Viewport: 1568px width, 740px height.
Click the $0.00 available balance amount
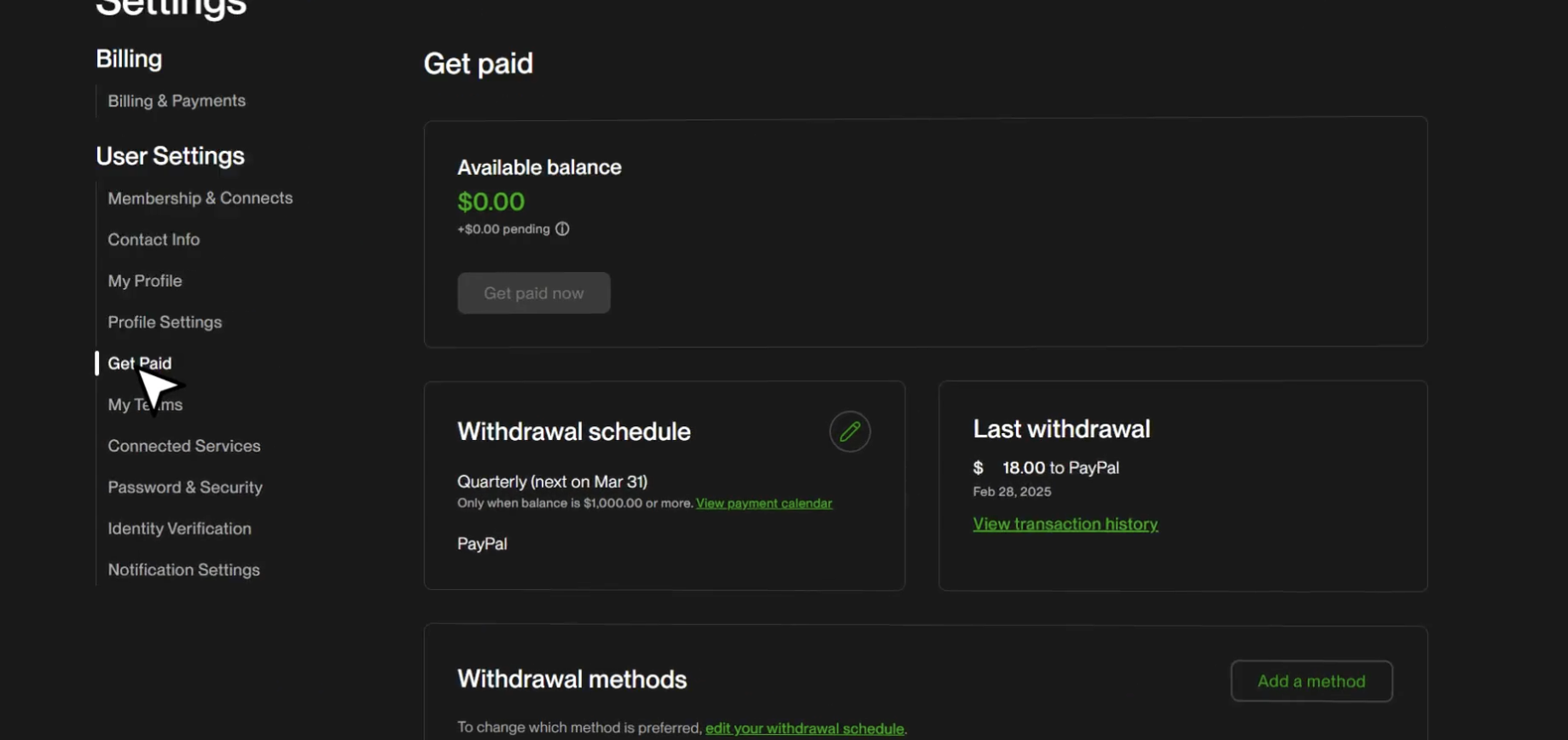click(x=491, y=201)
